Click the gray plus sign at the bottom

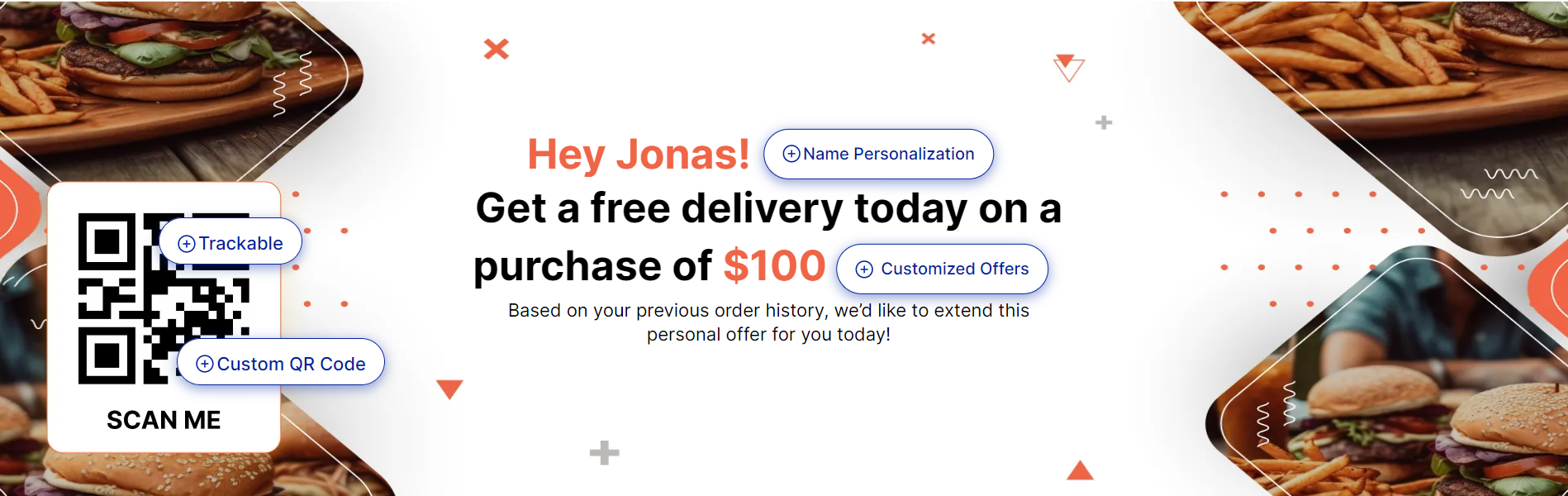pyautogui.click(x=604, y=452)
